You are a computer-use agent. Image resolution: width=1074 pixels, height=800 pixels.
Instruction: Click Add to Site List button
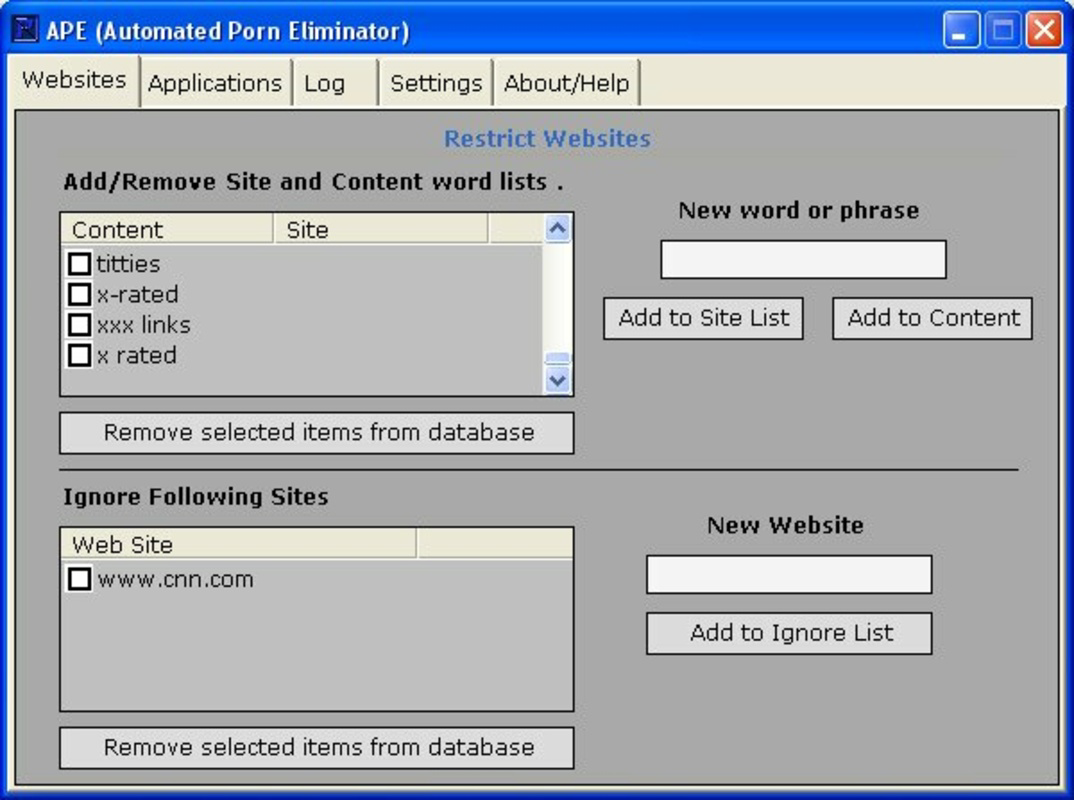click(703, 318)
